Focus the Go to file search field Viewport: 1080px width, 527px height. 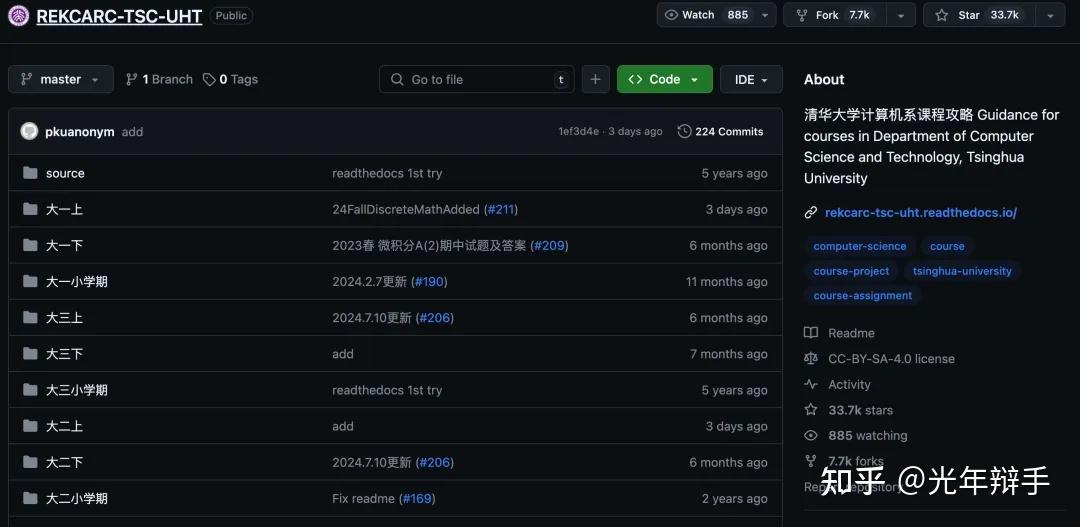pyautogui.click(x=477, y=79)
